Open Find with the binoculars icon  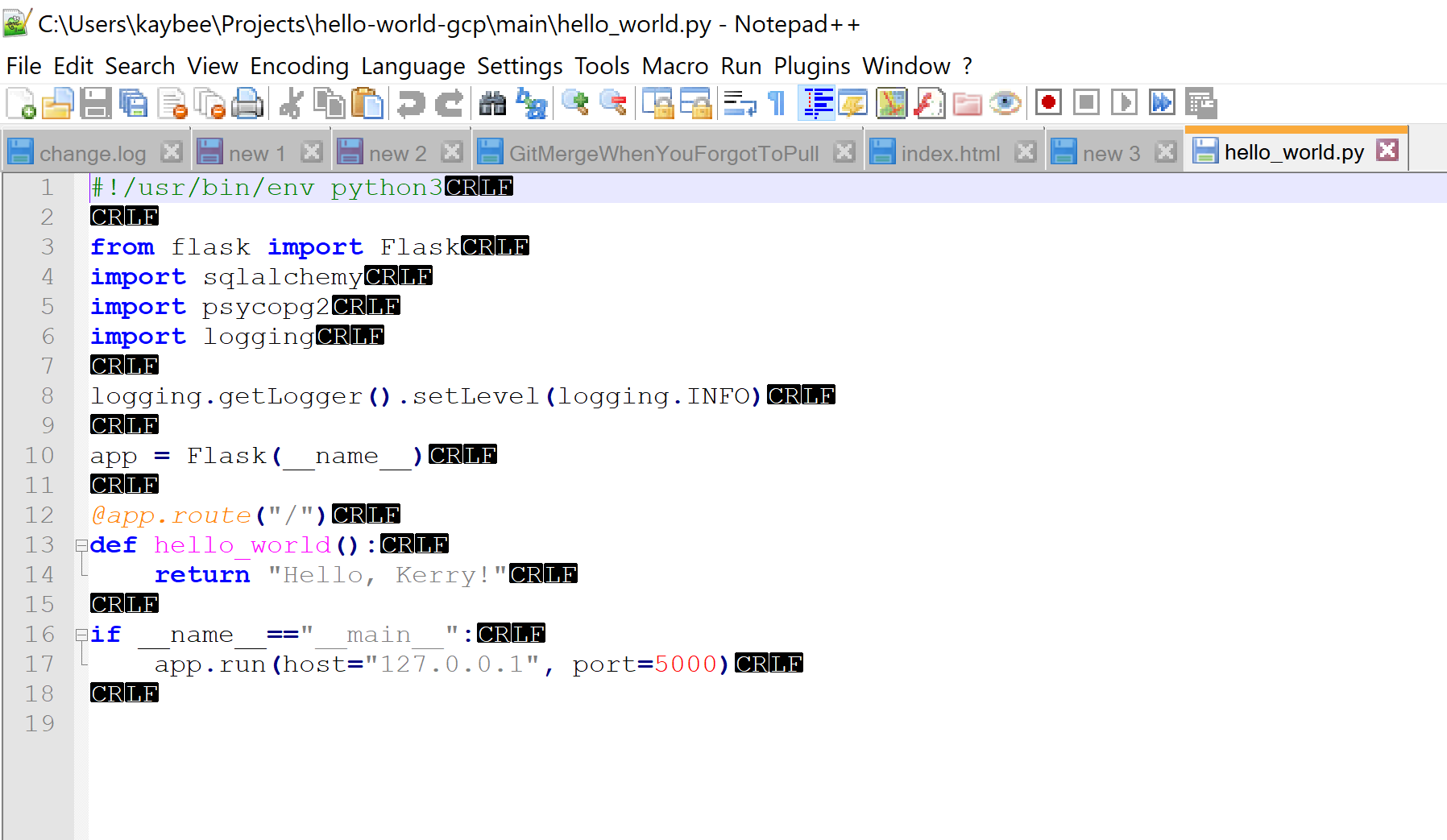(x=492, y=104)
